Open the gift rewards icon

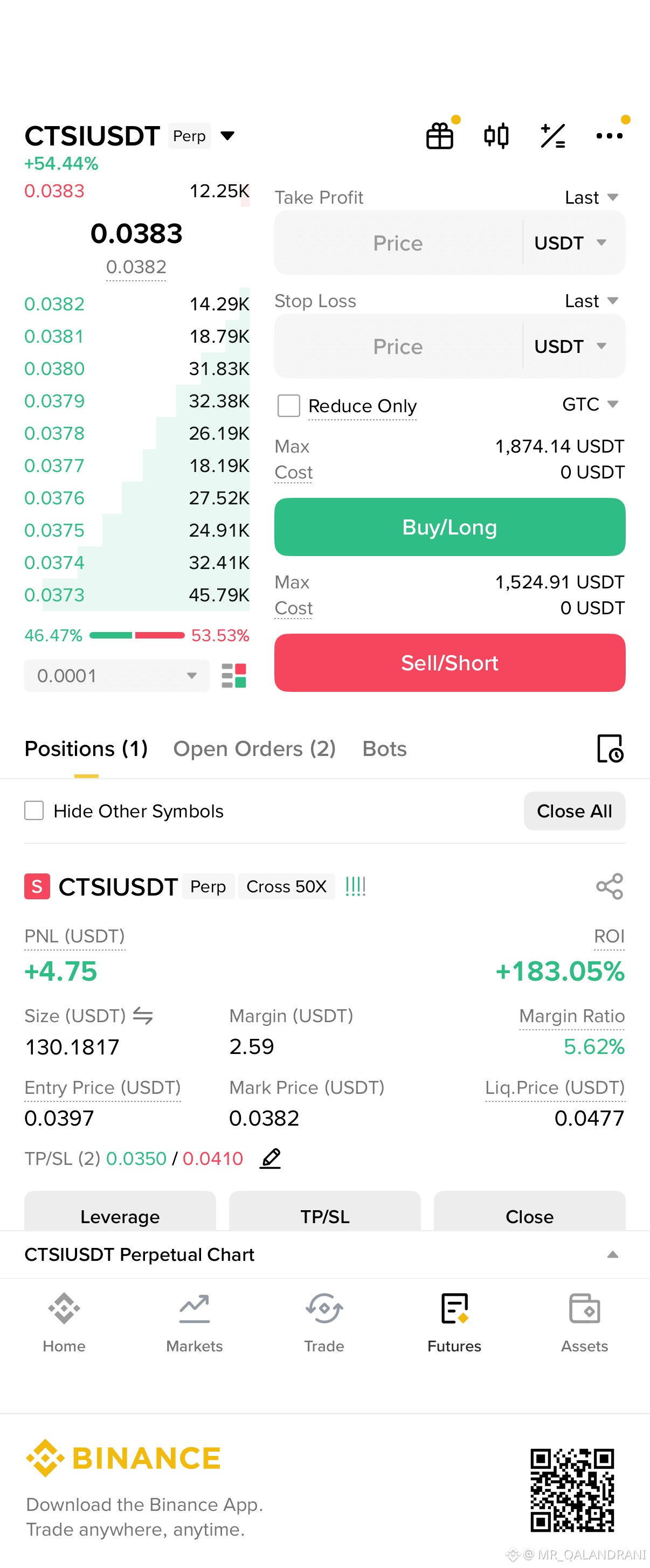coord(439,136)
